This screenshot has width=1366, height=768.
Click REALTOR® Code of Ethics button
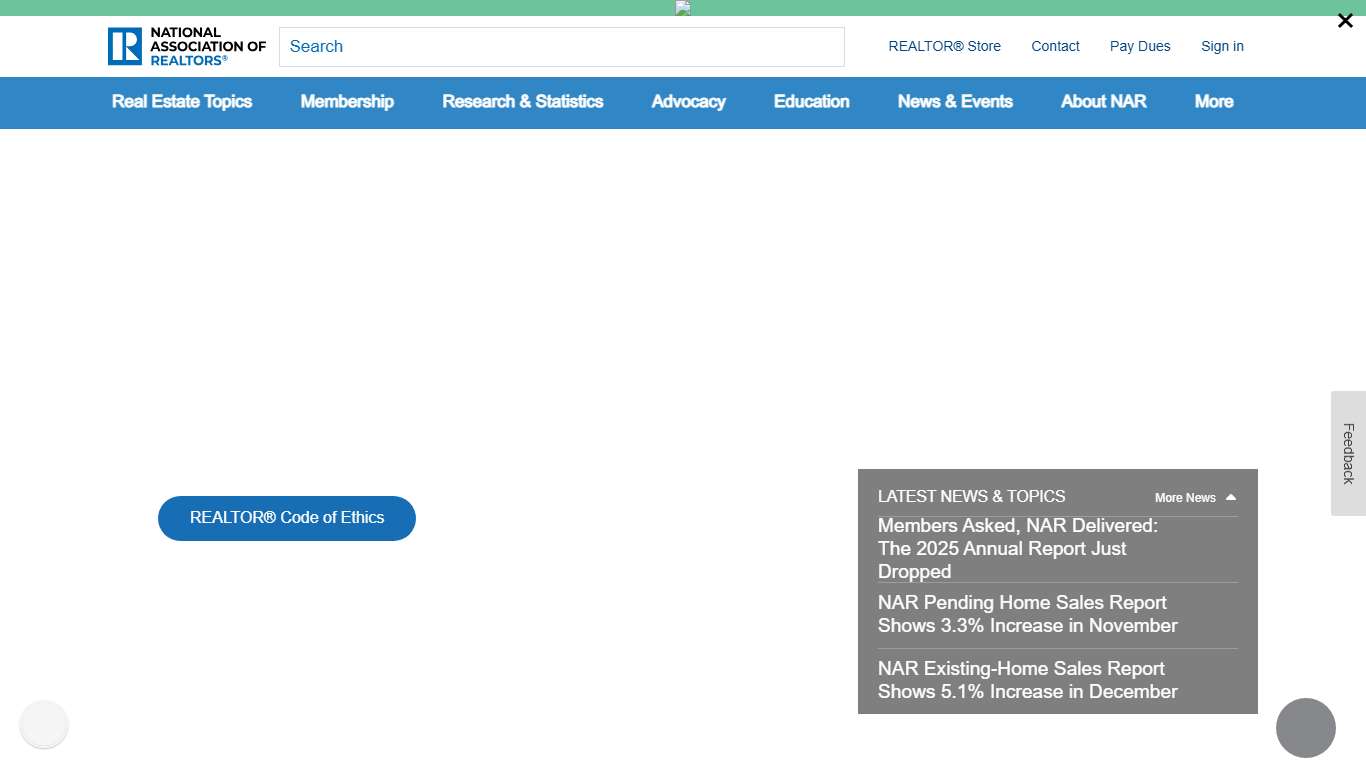click(x=287, y=518)
